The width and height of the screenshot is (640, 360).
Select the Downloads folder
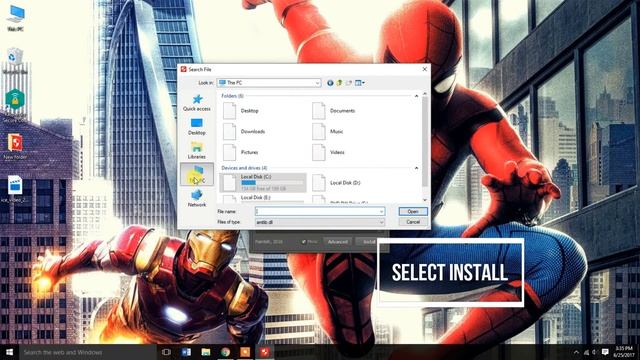[x=245, y=131]
